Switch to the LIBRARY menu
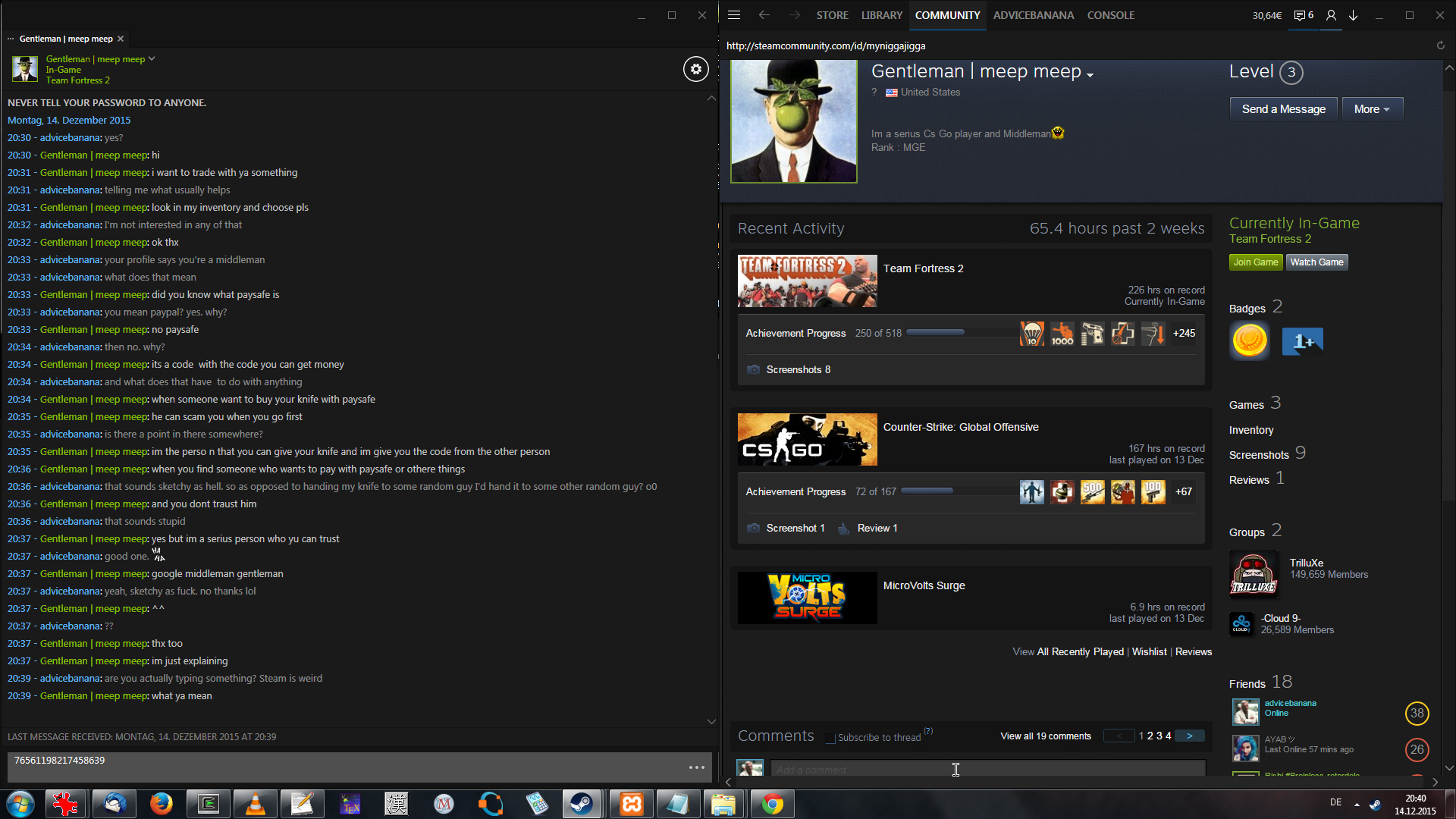 pos(881,15)
